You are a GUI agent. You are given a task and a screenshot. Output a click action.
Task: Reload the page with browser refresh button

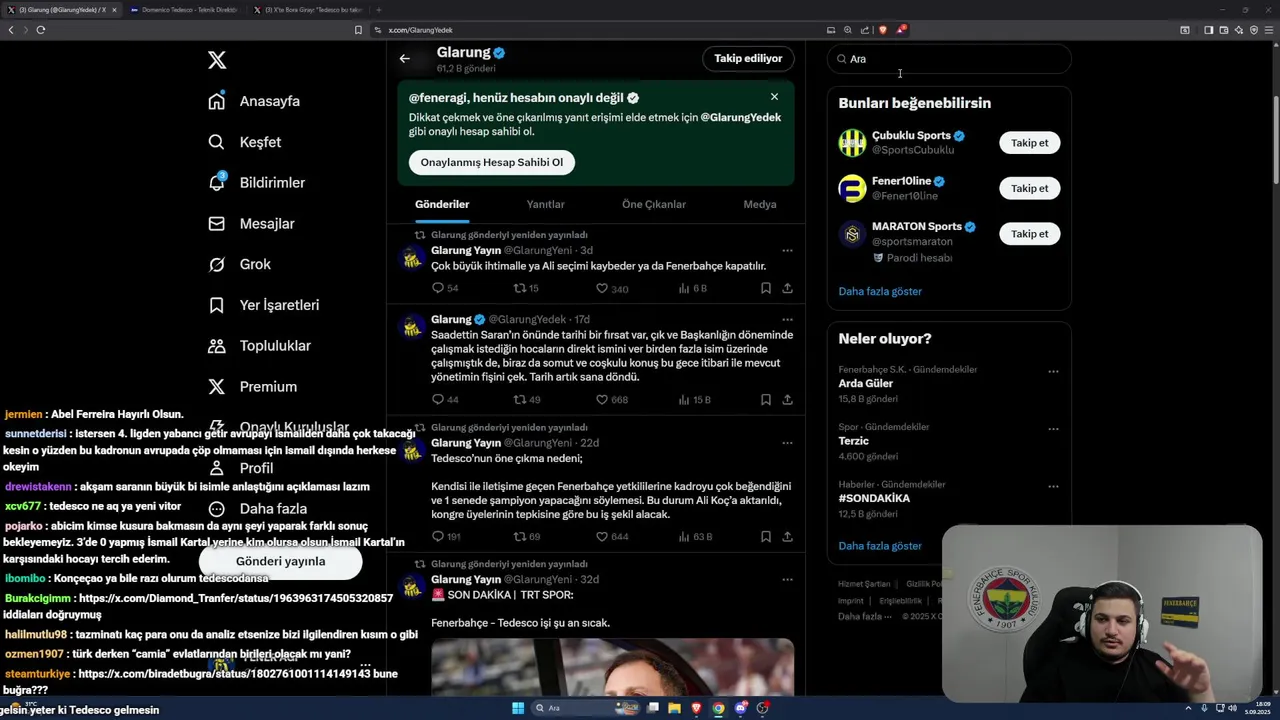[x=40, y=30]
